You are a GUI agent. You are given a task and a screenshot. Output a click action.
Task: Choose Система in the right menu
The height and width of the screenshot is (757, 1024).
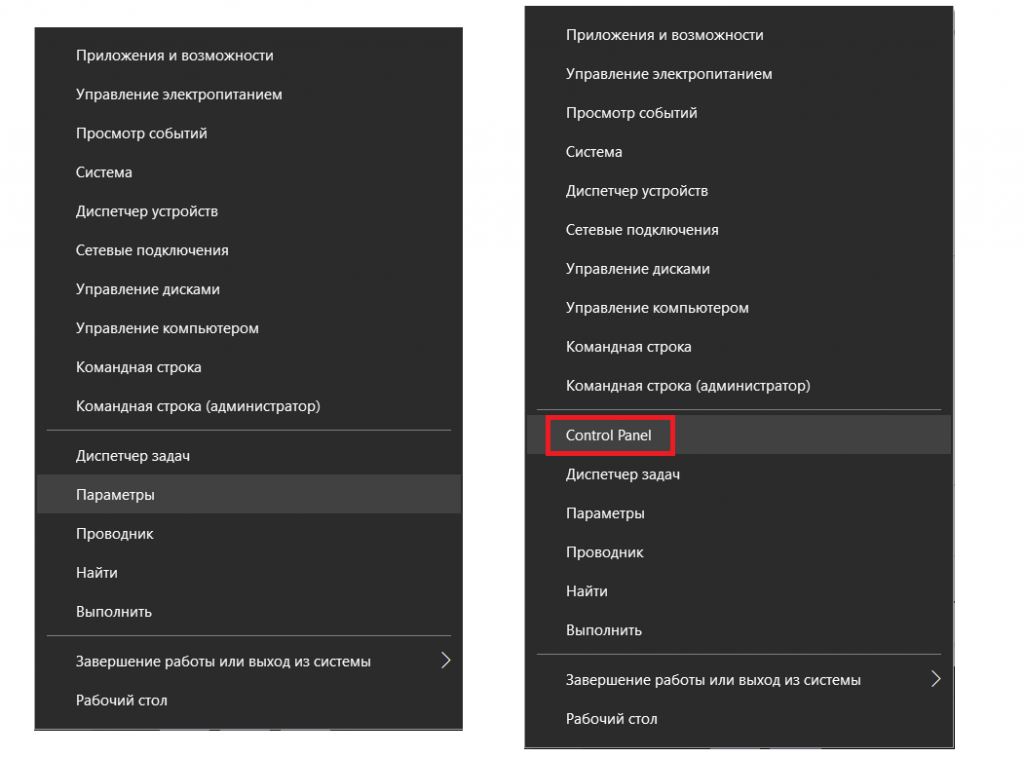(594, 152)
